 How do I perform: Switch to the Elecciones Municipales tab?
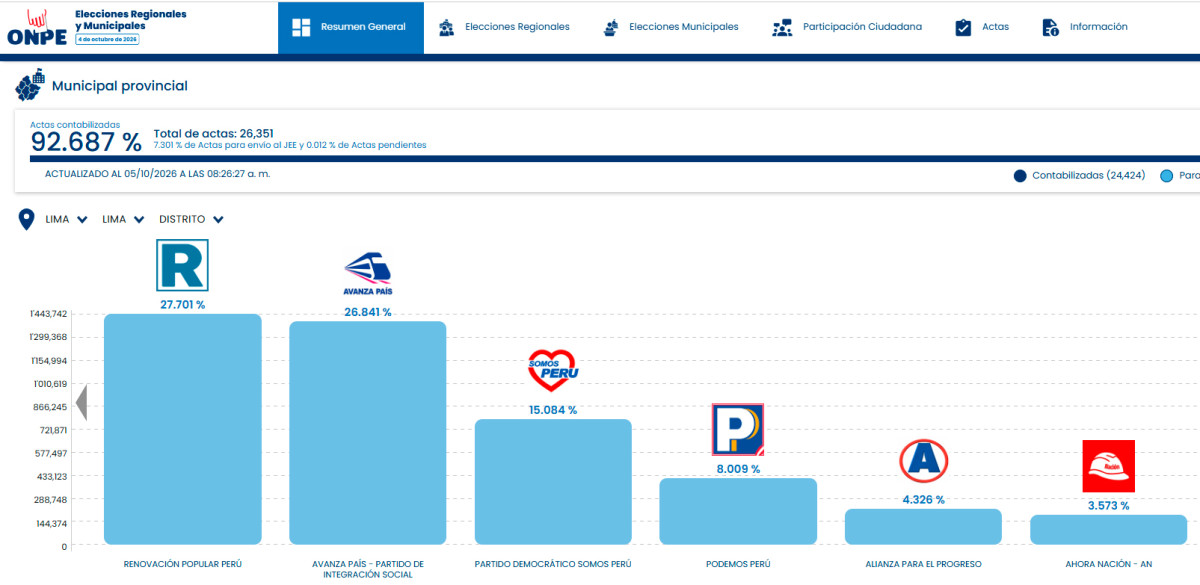coord(670,27)
